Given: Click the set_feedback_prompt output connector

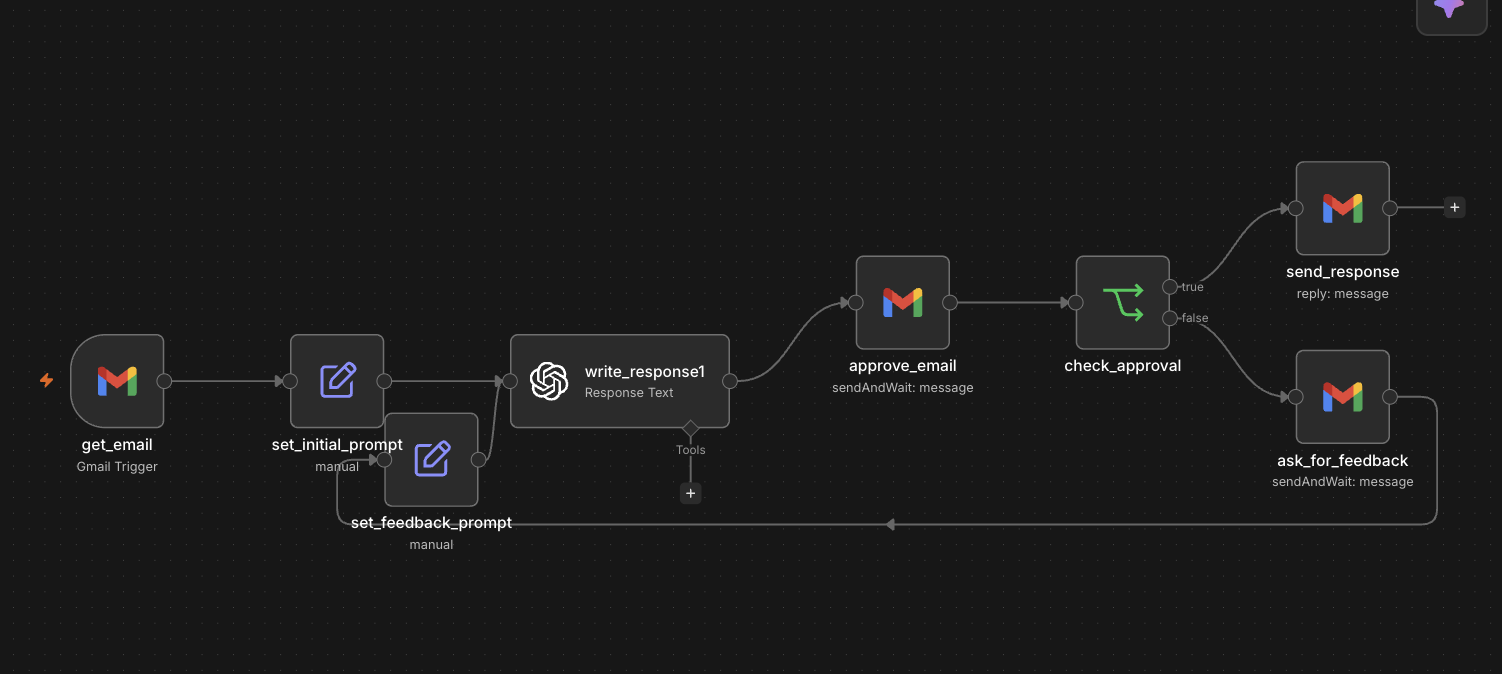Looking at the screenshot, I should 478,459.
